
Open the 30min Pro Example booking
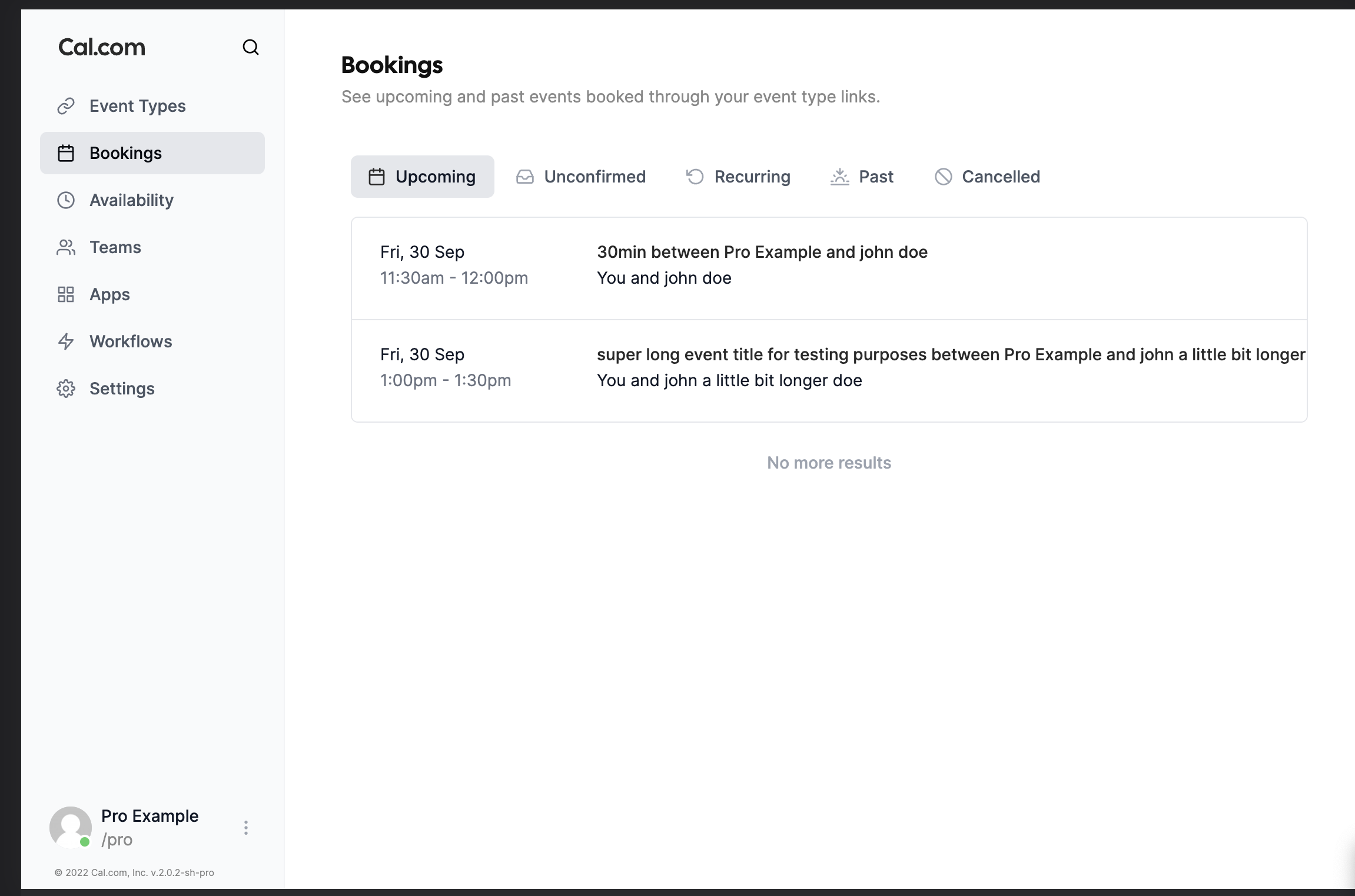(829, 268)
